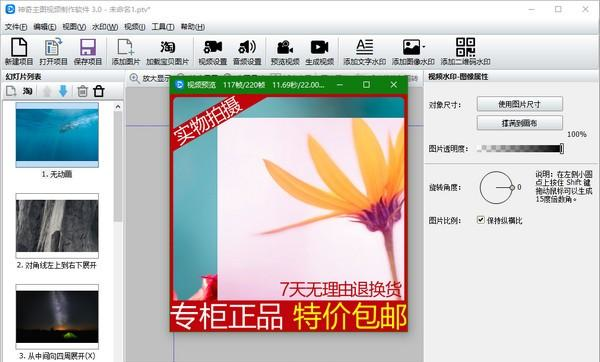Click the 旋转角度 rotation dial

(497, 188)
